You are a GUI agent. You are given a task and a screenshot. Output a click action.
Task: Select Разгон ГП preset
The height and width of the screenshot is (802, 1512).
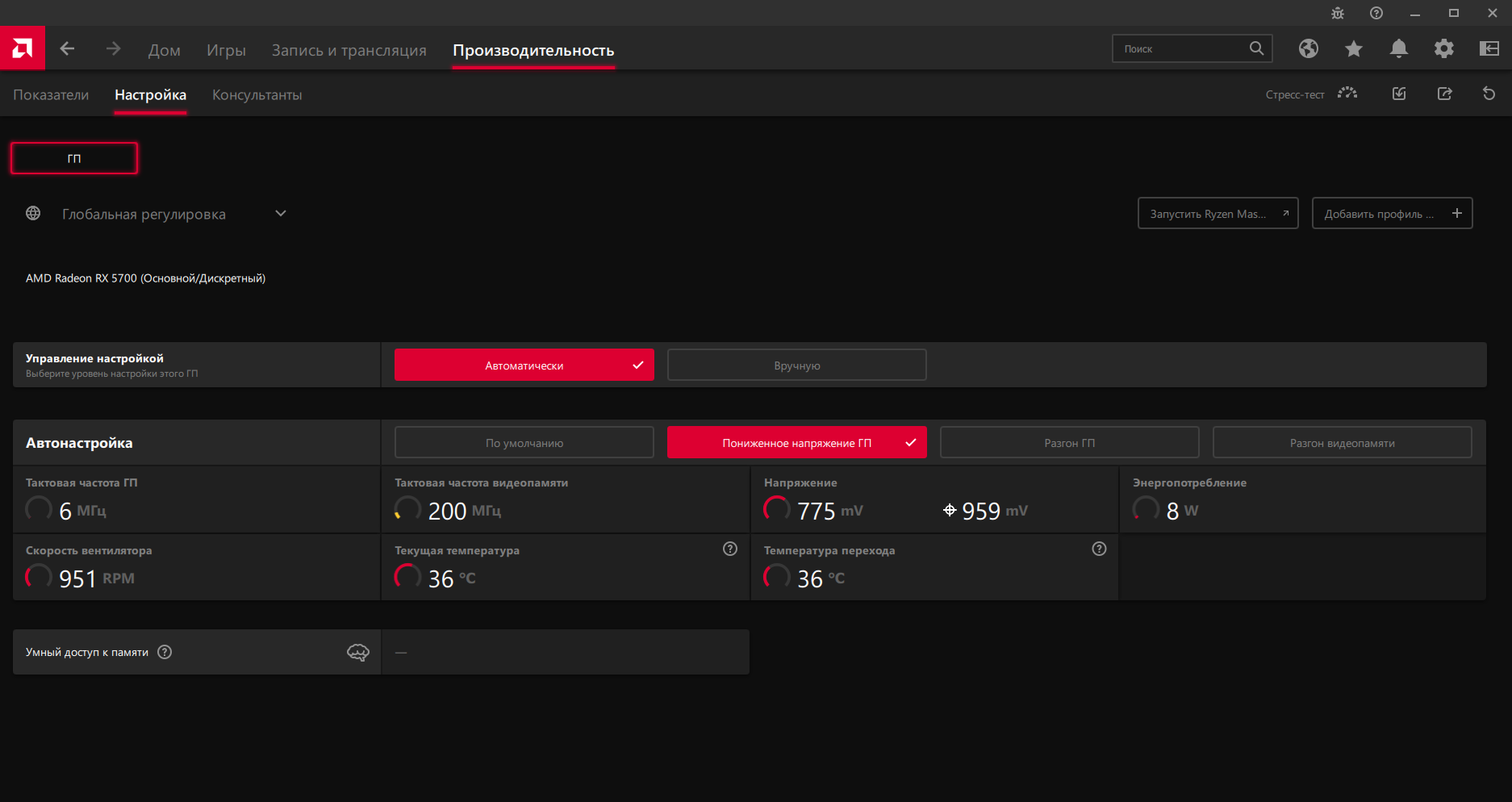1070,442
